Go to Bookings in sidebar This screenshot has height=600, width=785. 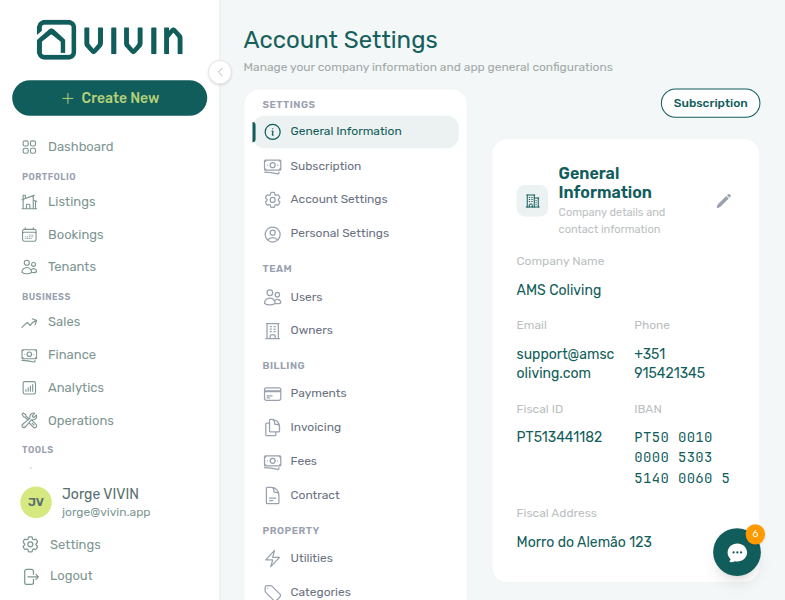[76, 235]
